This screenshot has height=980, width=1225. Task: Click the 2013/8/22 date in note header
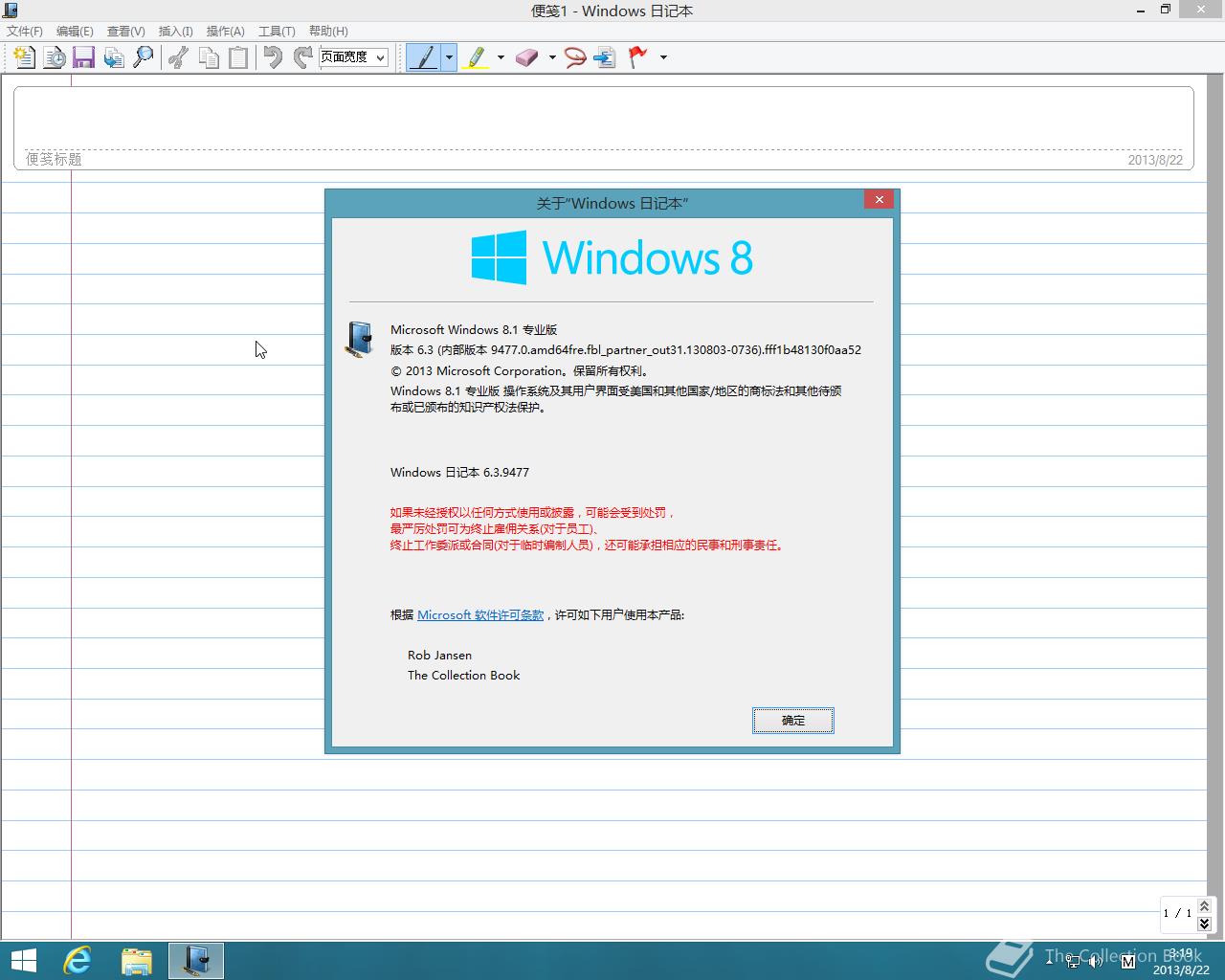1155,160
